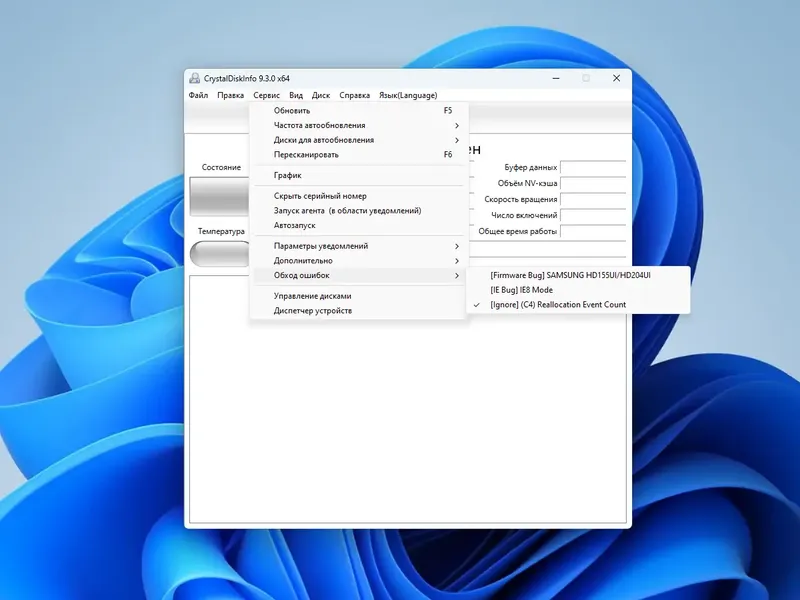800x600 pixels.
Task: Open Управление дисками
Action: (359, 296)
